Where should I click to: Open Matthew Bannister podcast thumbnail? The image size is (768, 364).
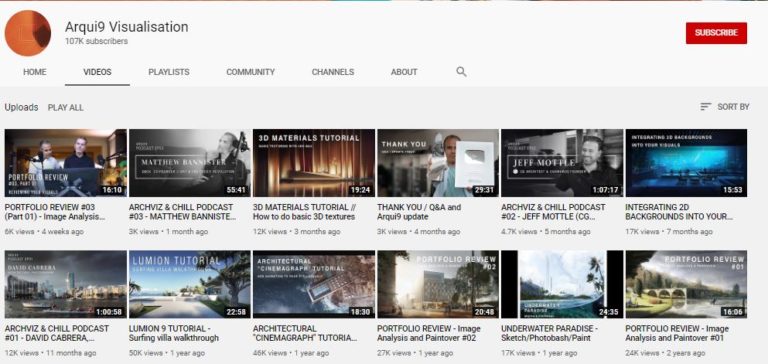tap(190, 163)
